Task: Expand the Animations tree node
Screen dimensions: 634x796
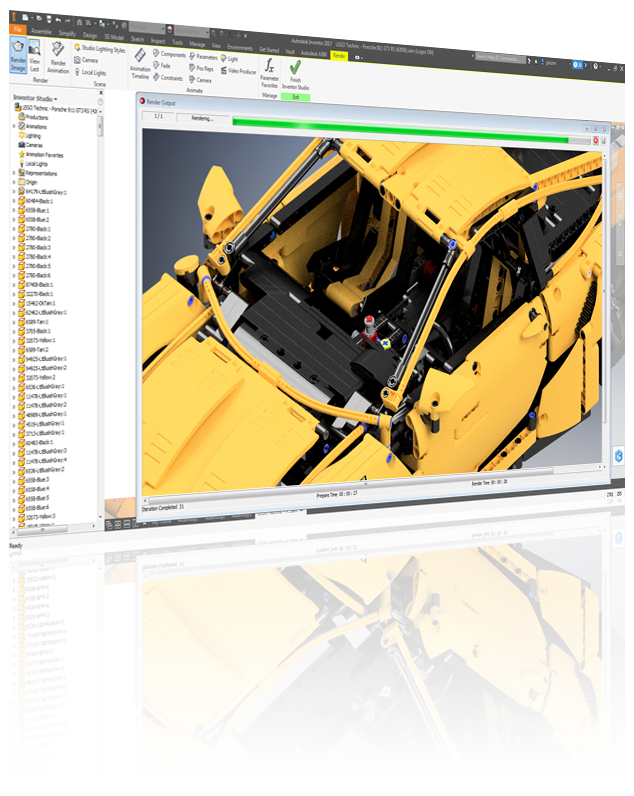Action: (x=13, y=126)
